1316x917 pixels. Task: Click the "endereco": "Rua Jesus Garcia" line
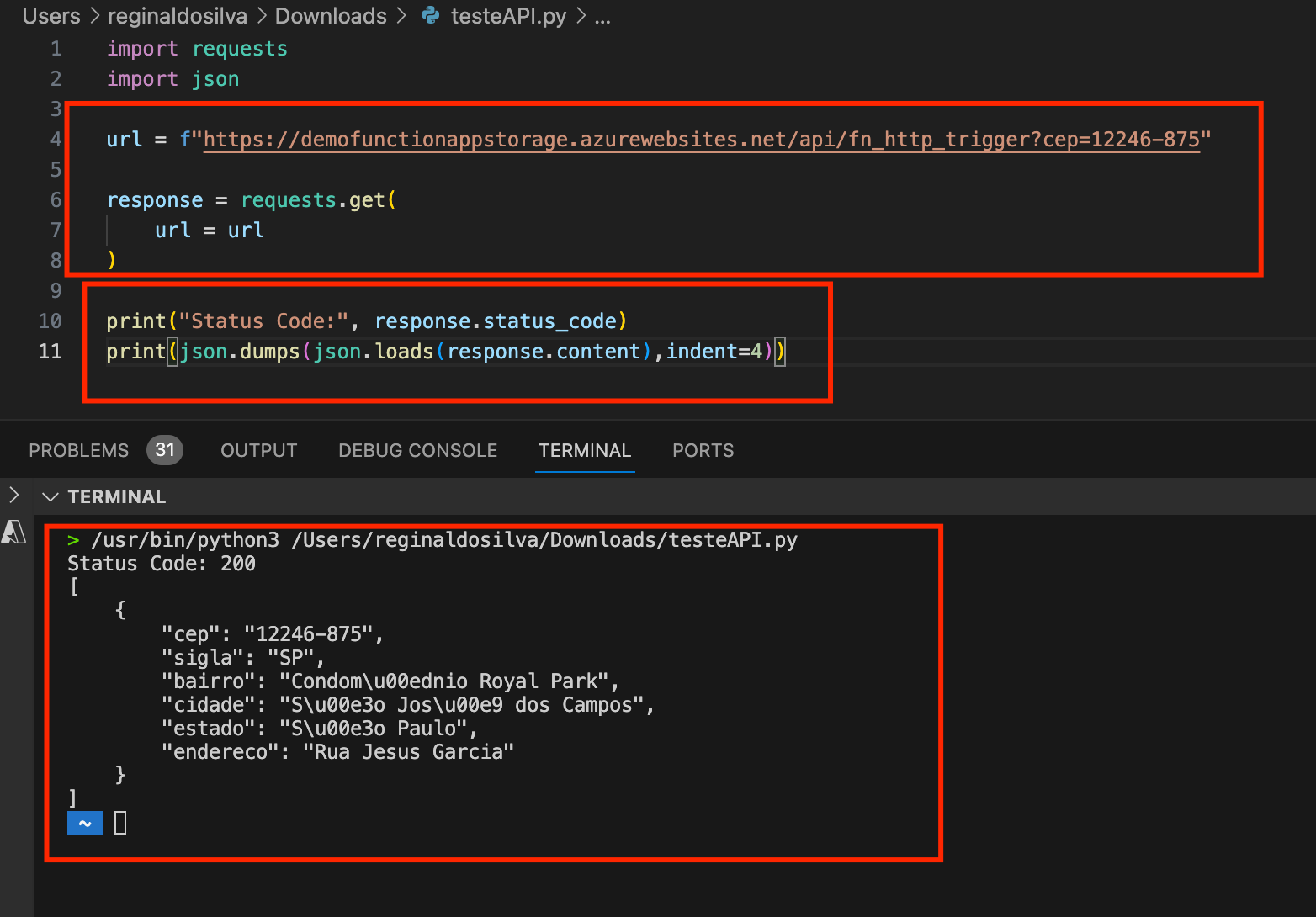click(x=337, y=752)
